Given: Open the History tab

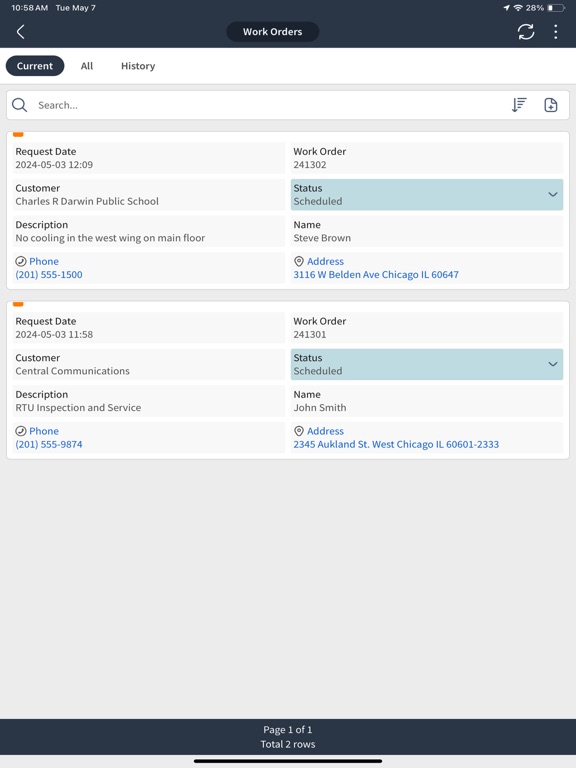Looking at the screenshot, I should [x=138, y=66].
